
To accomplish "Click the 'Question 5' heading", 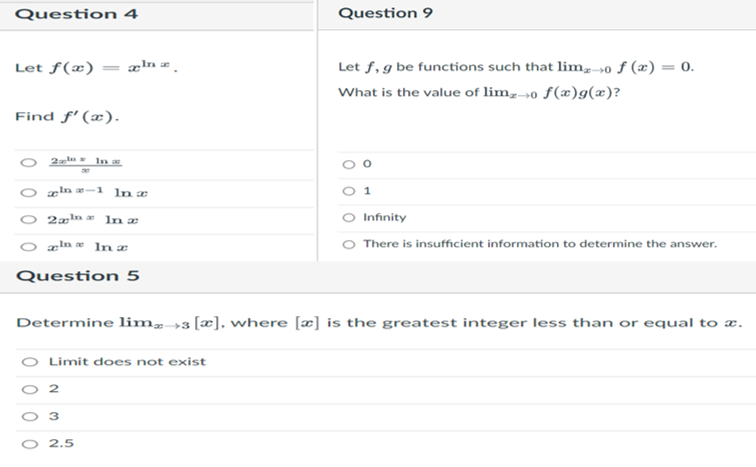I will click(x=77, y=275).
